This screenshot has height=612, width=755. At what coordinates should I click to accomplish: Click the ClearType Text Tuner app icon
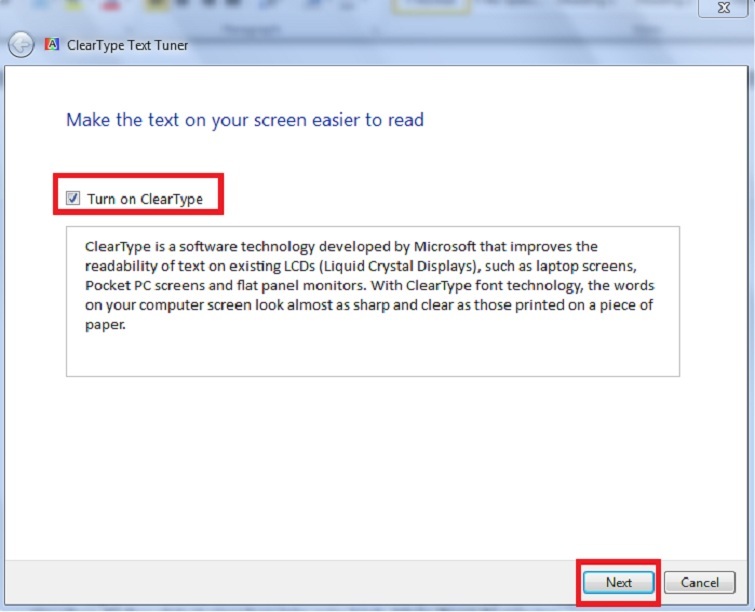coord(52,45)
